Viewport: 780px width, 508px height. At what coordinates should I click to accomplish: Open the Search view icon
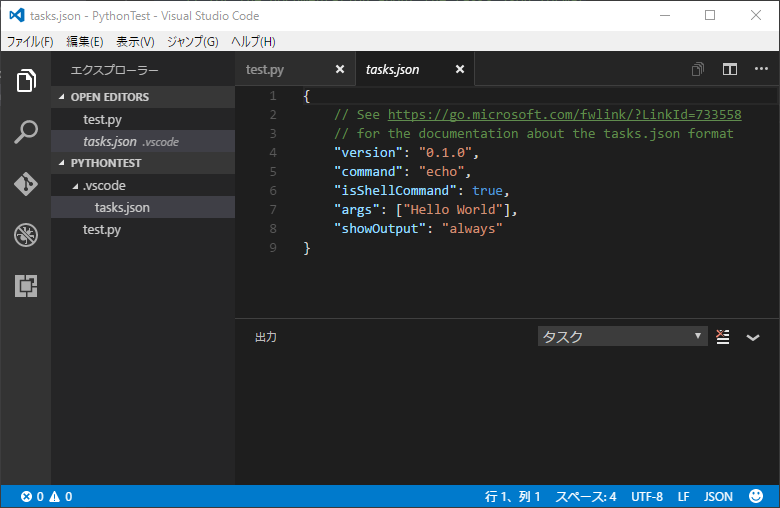click(26, 132)
